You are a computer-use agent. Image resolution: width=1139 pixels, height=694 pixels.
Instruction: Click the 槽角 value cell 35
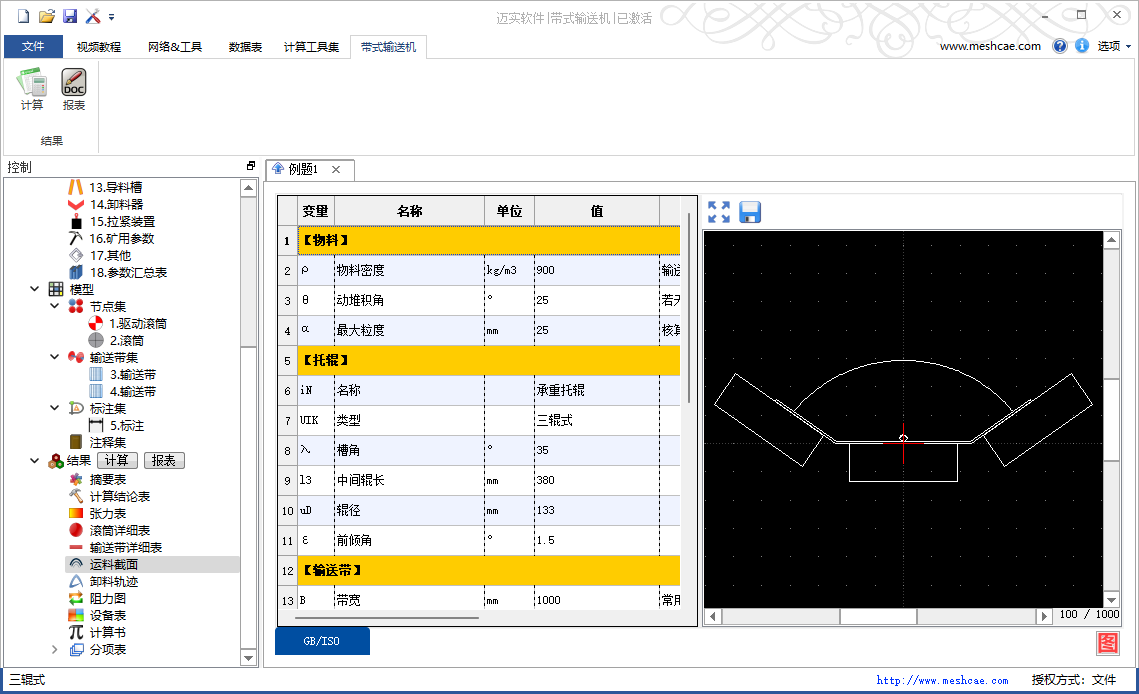(x=596, y=450)
